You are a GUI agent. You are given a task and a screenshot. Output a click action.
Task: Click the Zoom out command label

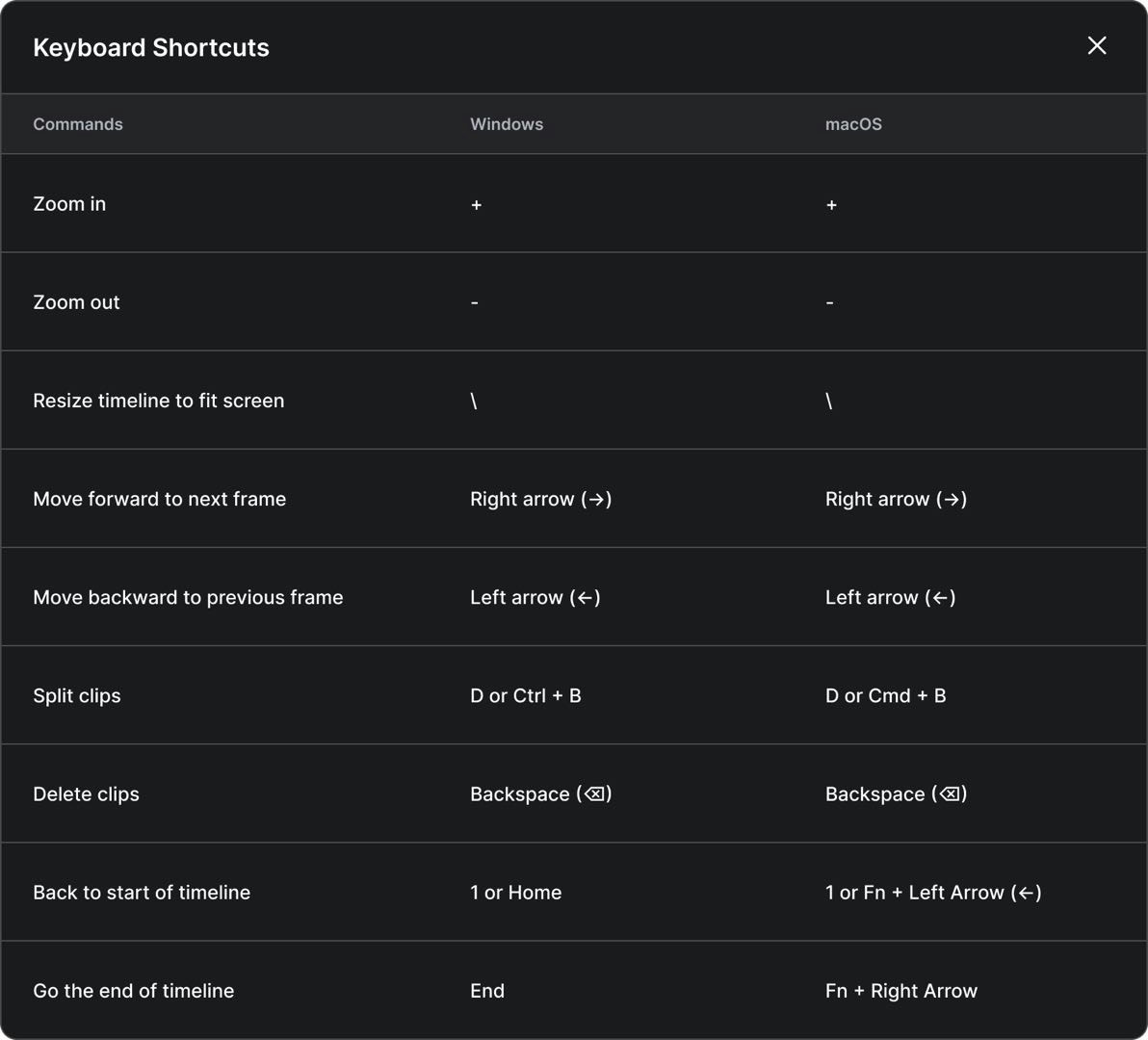click(x=76, y=302)
